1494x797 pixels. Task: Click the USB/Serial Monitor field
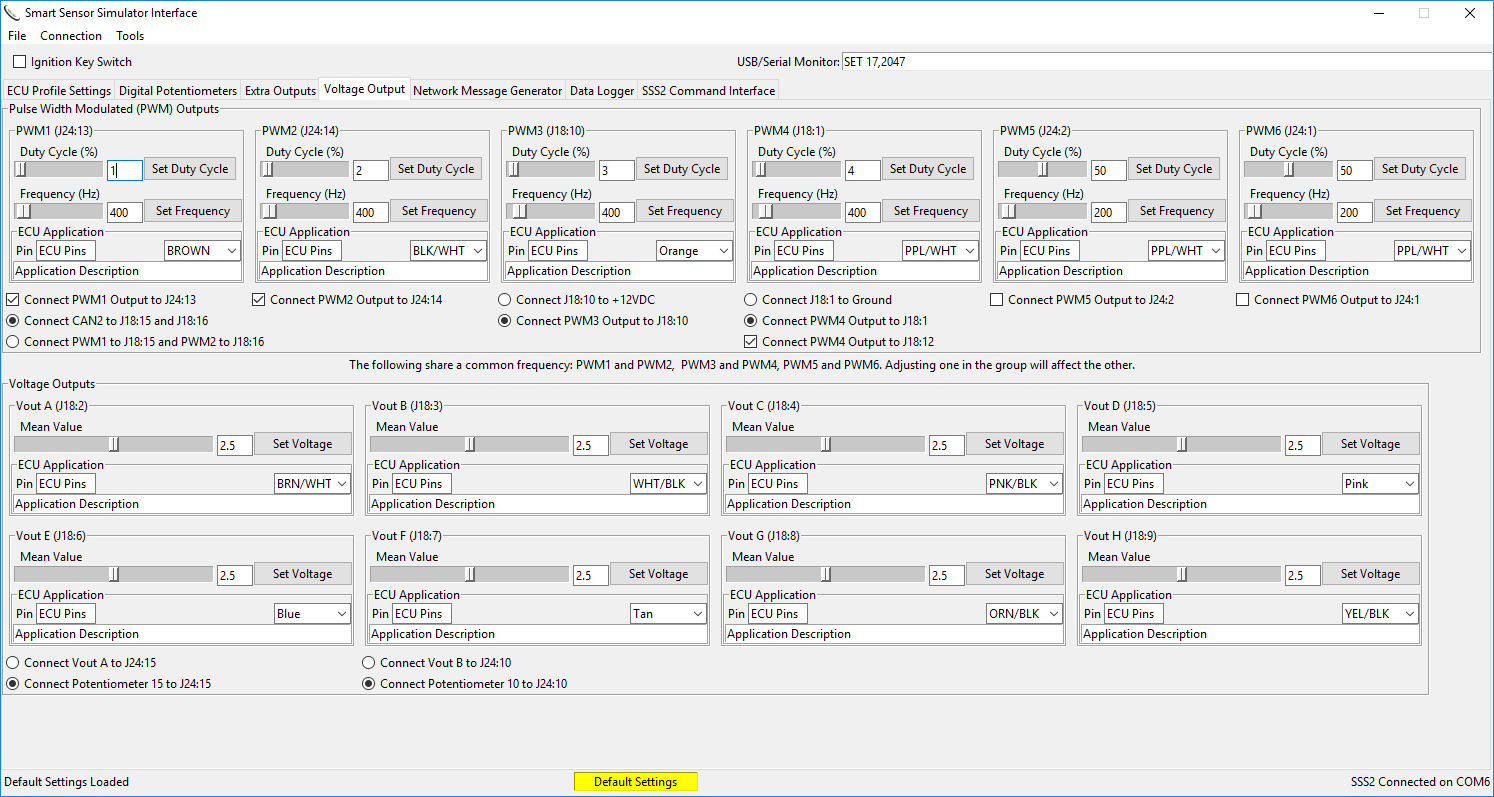[1165, 62]
